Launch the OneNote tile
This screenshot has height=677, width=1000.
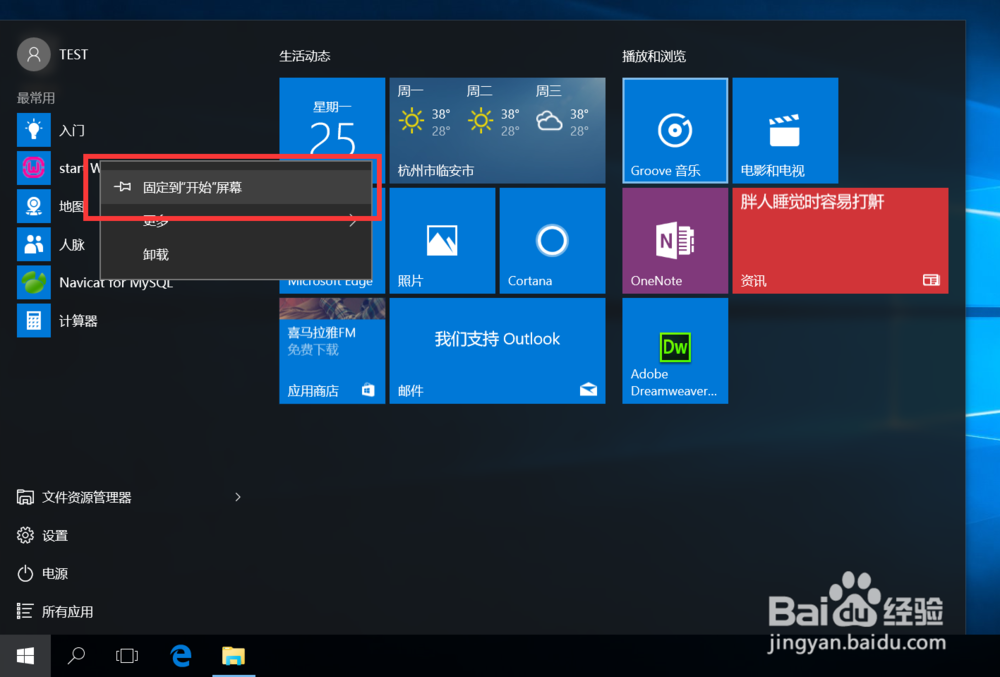675,240
